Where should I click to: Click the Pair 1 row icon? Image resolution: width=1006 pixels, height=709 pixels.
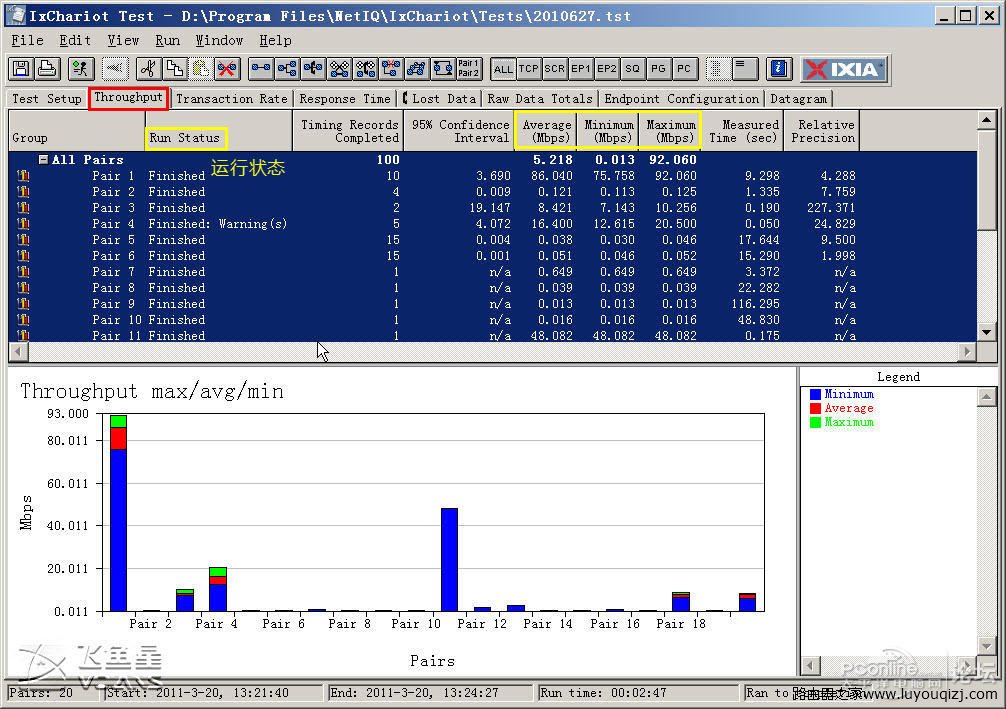tap(24, 176)
